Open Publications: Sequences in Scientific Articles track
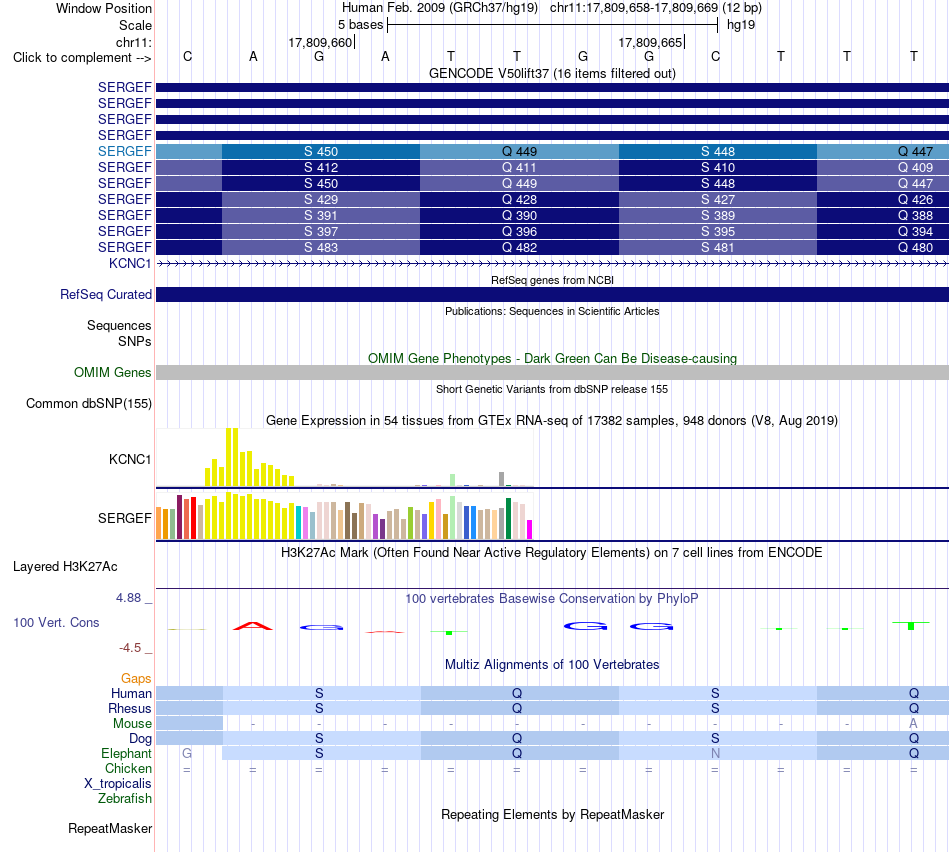Screen dimensions: 950x852 click(552, 311)
